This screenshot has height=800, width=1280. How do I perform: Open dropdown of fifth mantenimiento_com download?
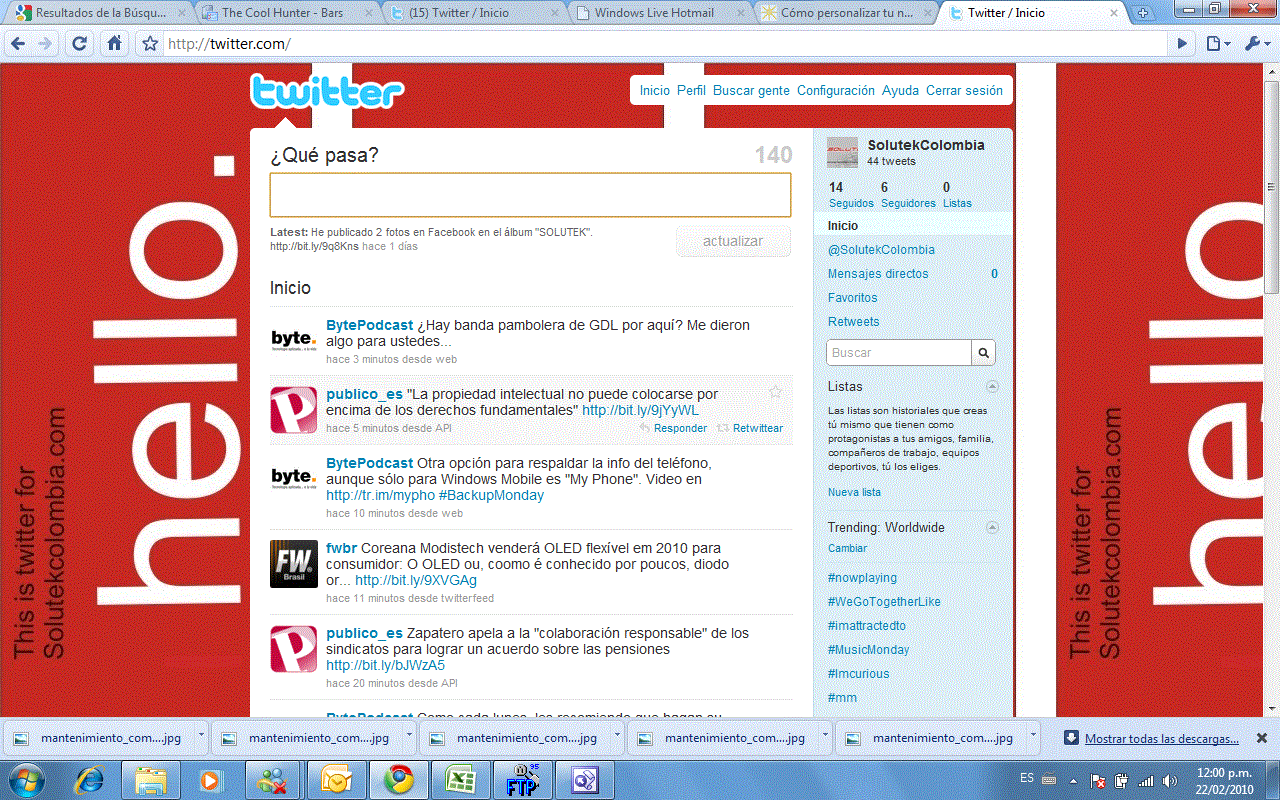(1033, 734)
